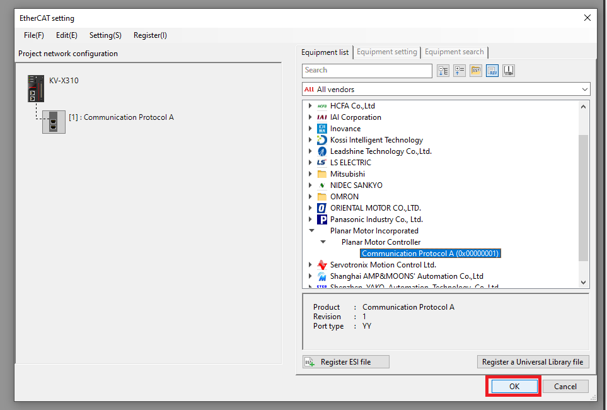Click the Leadshine Technology vendor logo
This screenshot has width=607, height=410.
(x=322, y=151)
